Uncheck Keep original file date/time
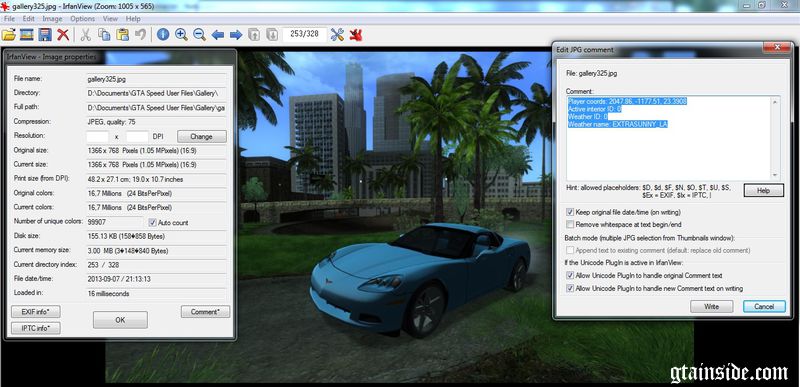Image resolution: width=800 pixels, height=387 pixels. [570, 212]
